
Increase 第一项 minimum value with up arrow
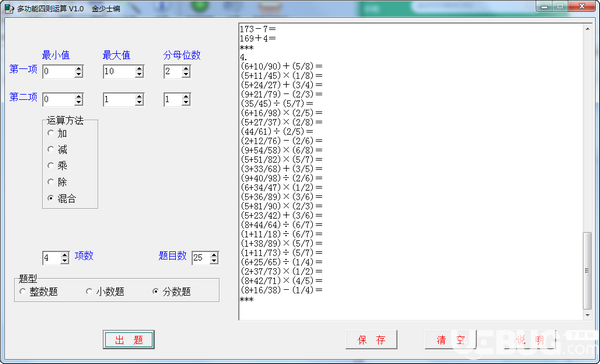[79, 69]
